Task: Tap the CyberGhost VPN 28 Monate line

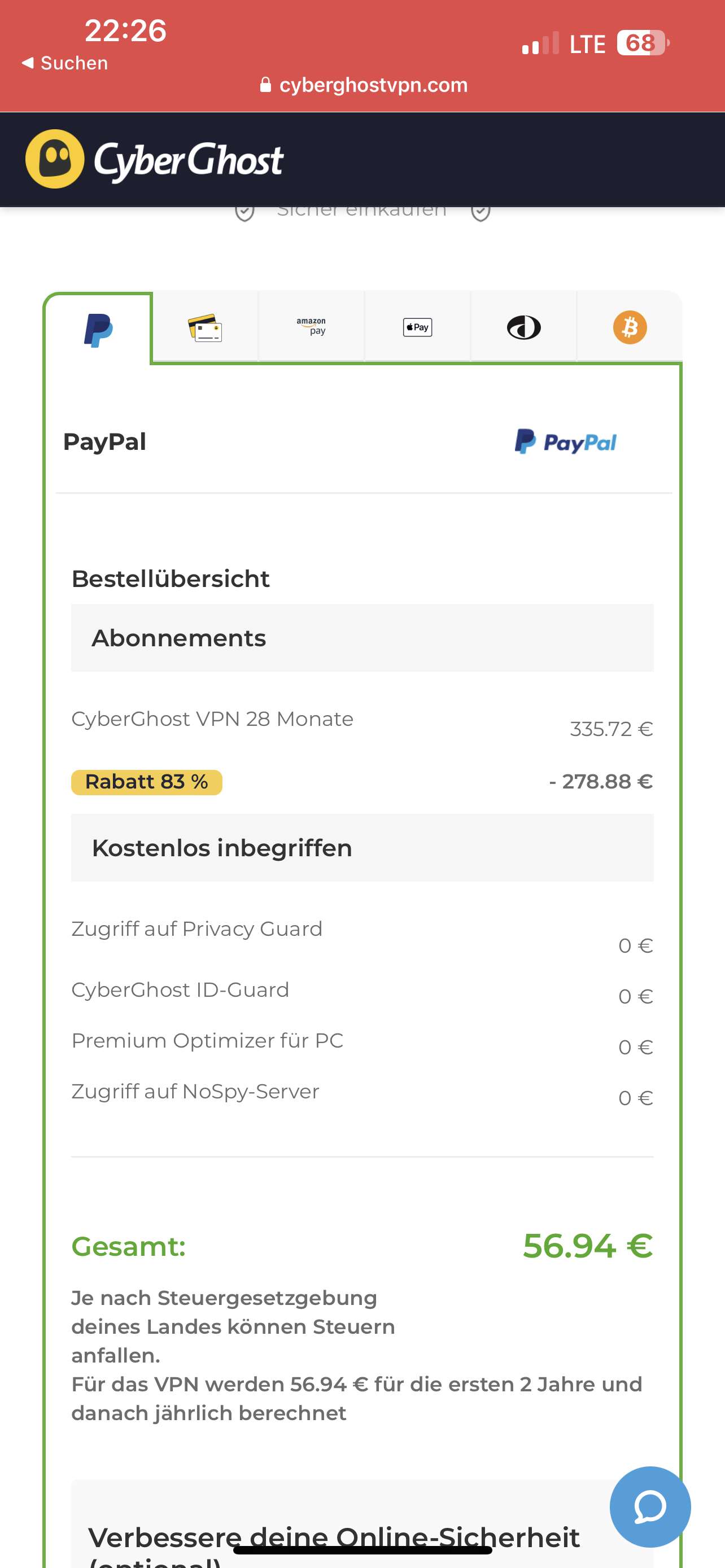Action: pos(212,719)
